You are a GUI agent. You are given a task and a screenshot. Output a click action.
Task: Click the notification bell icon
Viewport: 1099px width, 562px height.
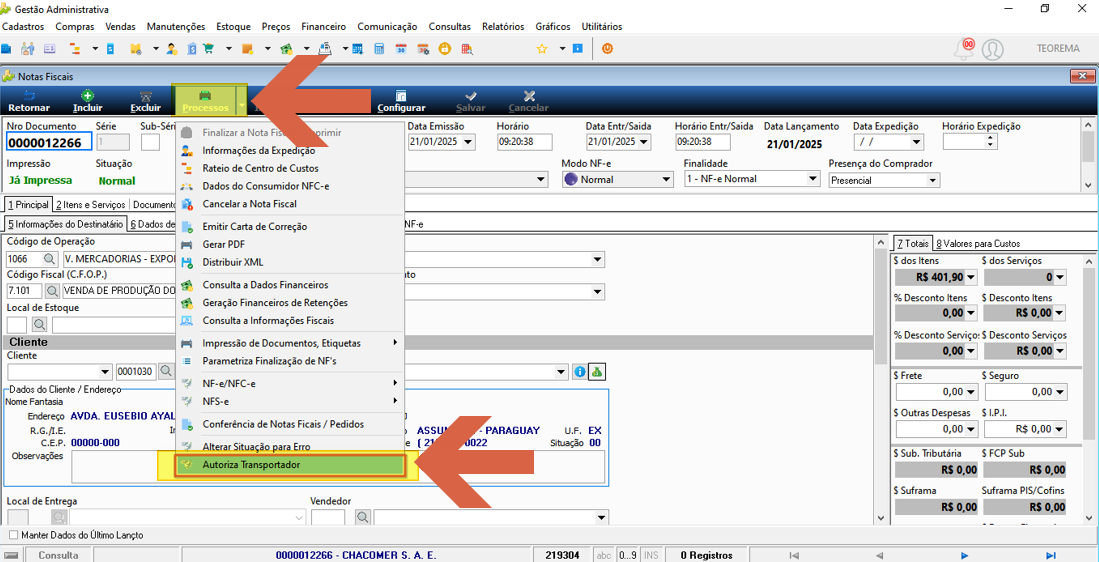point(965,49)
